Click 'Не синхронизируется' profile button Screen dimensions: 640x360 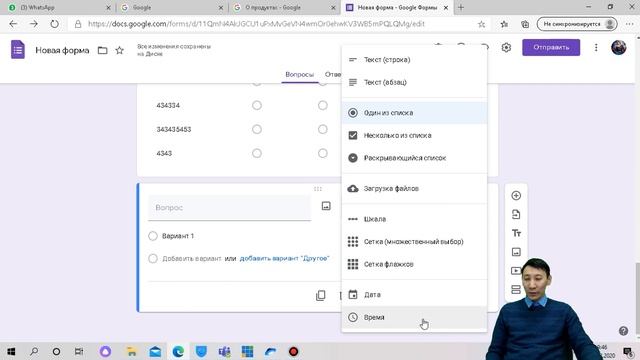pos(577,24)
